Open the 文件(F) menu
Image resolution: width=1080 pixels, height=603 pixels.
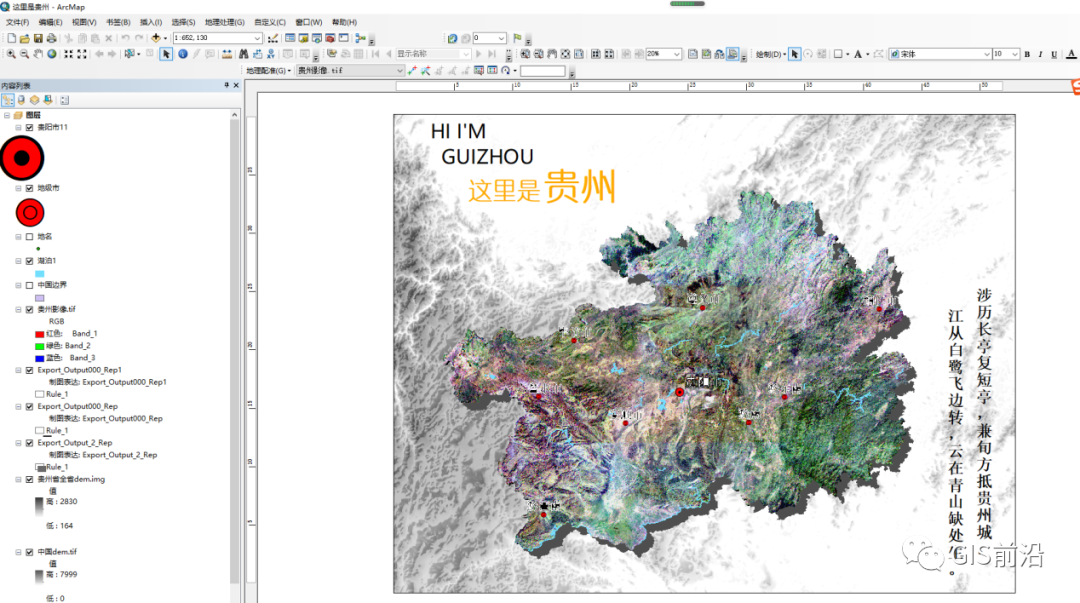pos(17,22)
